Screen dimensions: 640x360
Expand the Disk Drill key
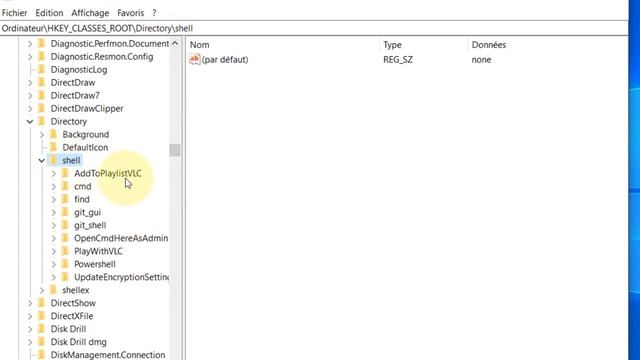click(x=30, y=329)
